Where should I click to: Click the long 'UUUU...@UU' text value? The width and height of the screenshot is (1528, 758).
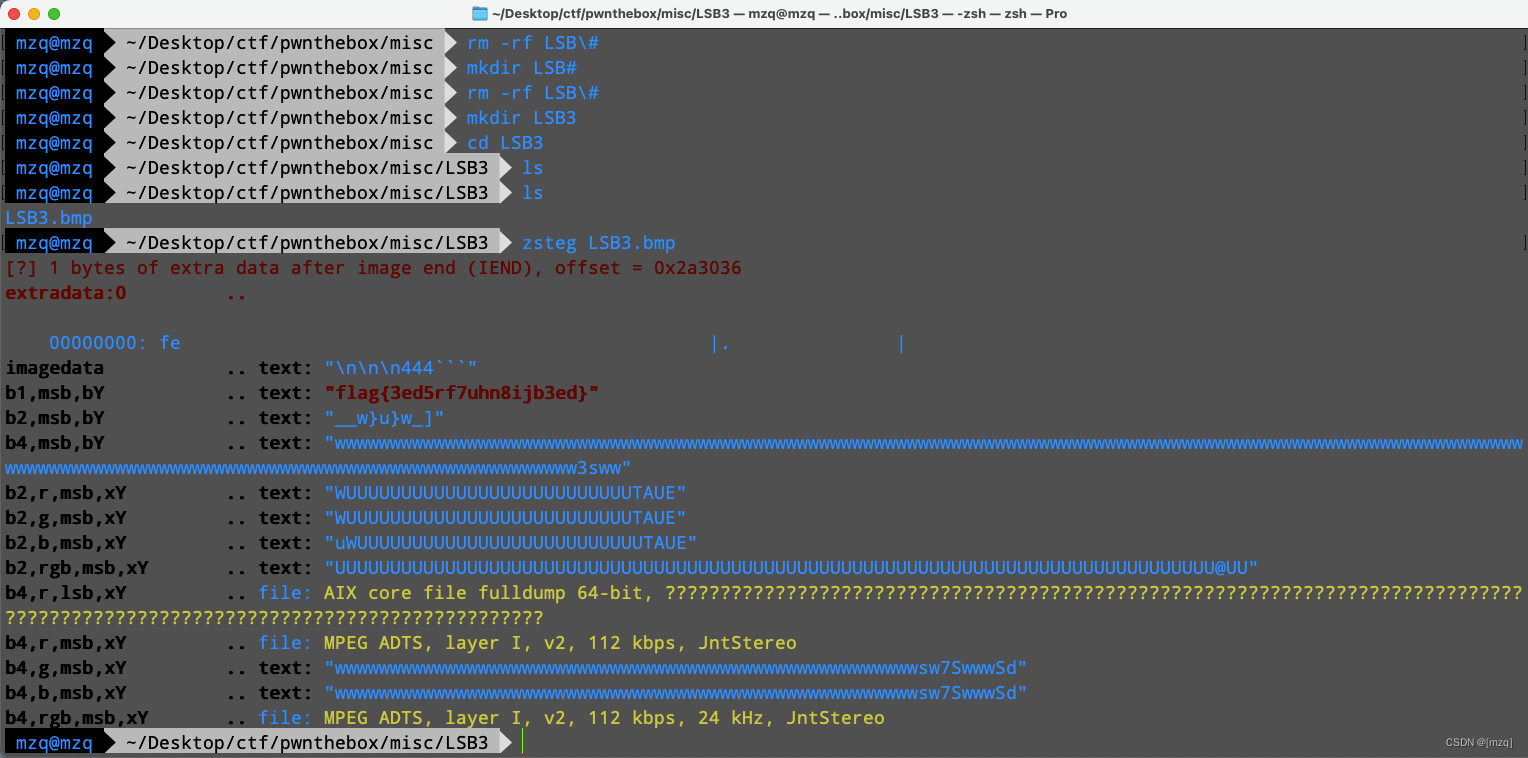791,568
